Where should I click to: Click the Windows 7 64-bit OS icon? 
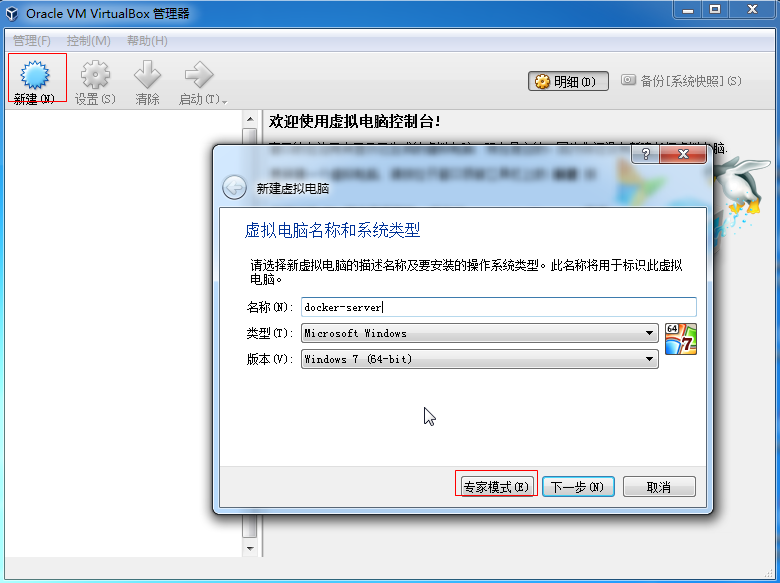pyautogui.click(x=681, y=339)
